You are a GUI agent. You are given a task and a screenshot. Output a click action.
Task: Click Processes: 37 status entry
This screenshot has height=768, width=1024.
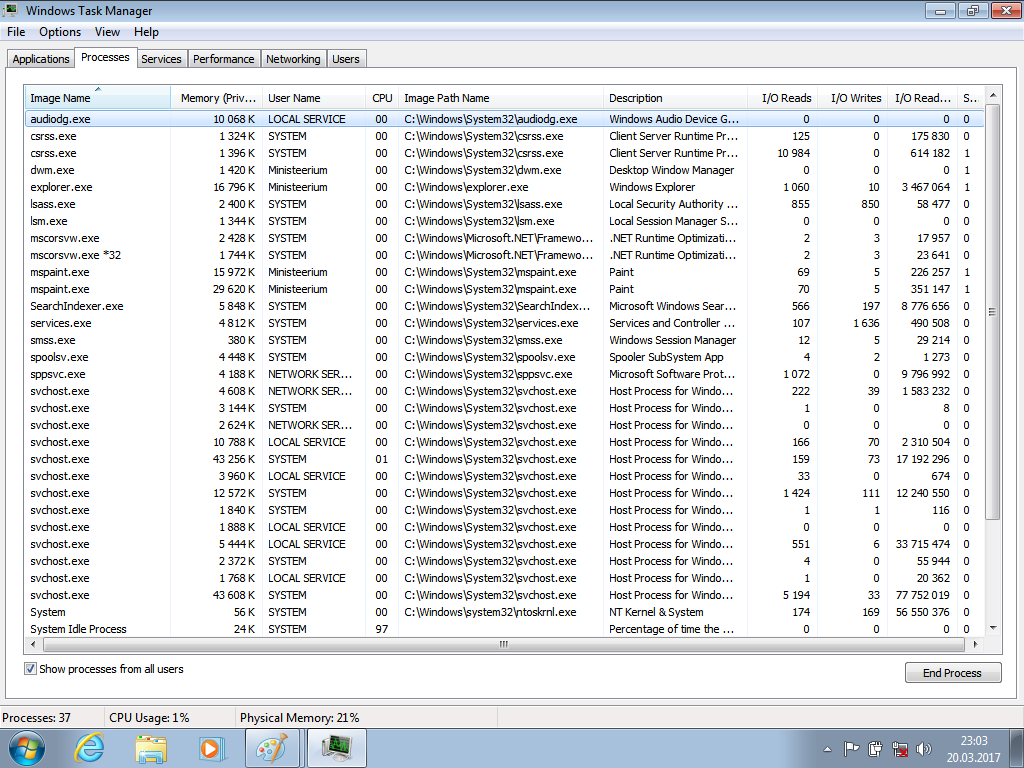(37, 717)
